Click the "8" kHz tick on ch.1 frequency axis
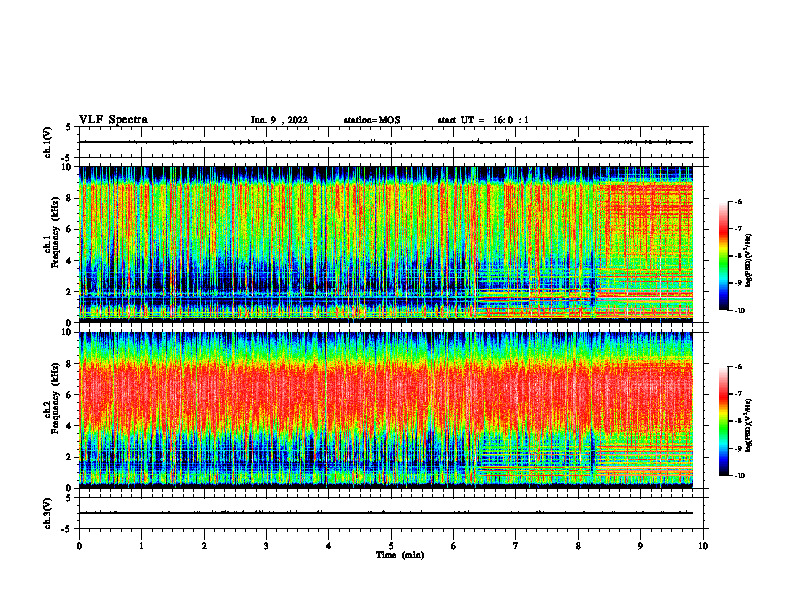Screen dimensions: 792x612 point(71,198)
